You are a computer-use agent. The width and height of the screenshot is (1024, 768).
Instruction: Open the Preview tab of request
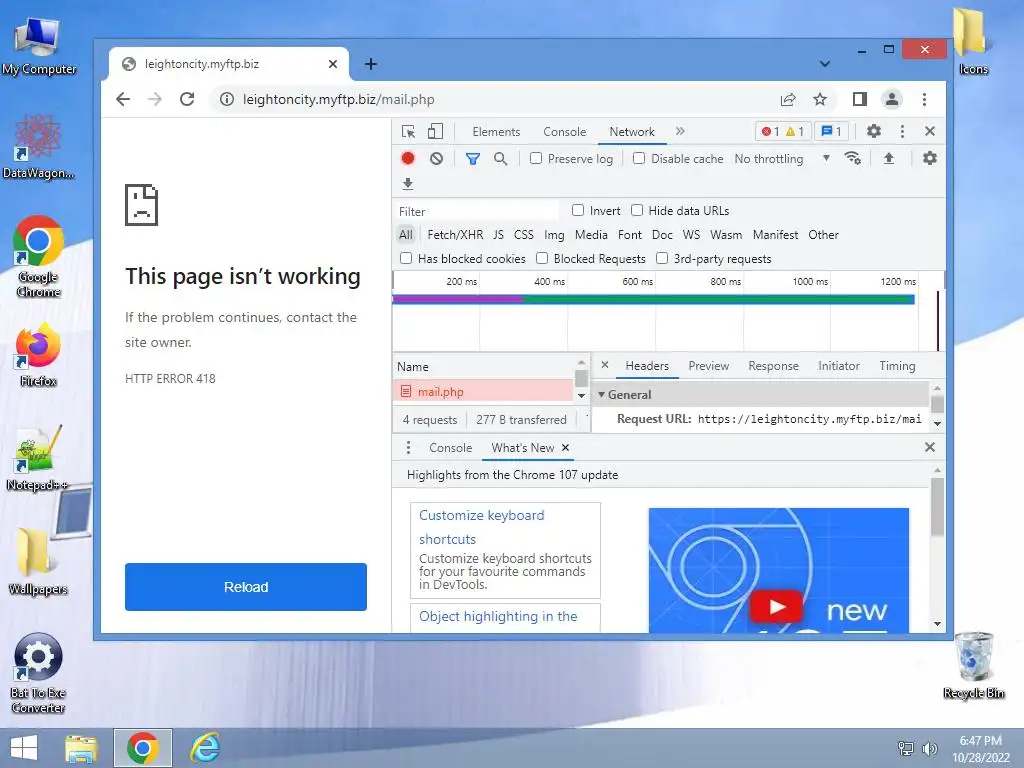[x=709, y=366]
